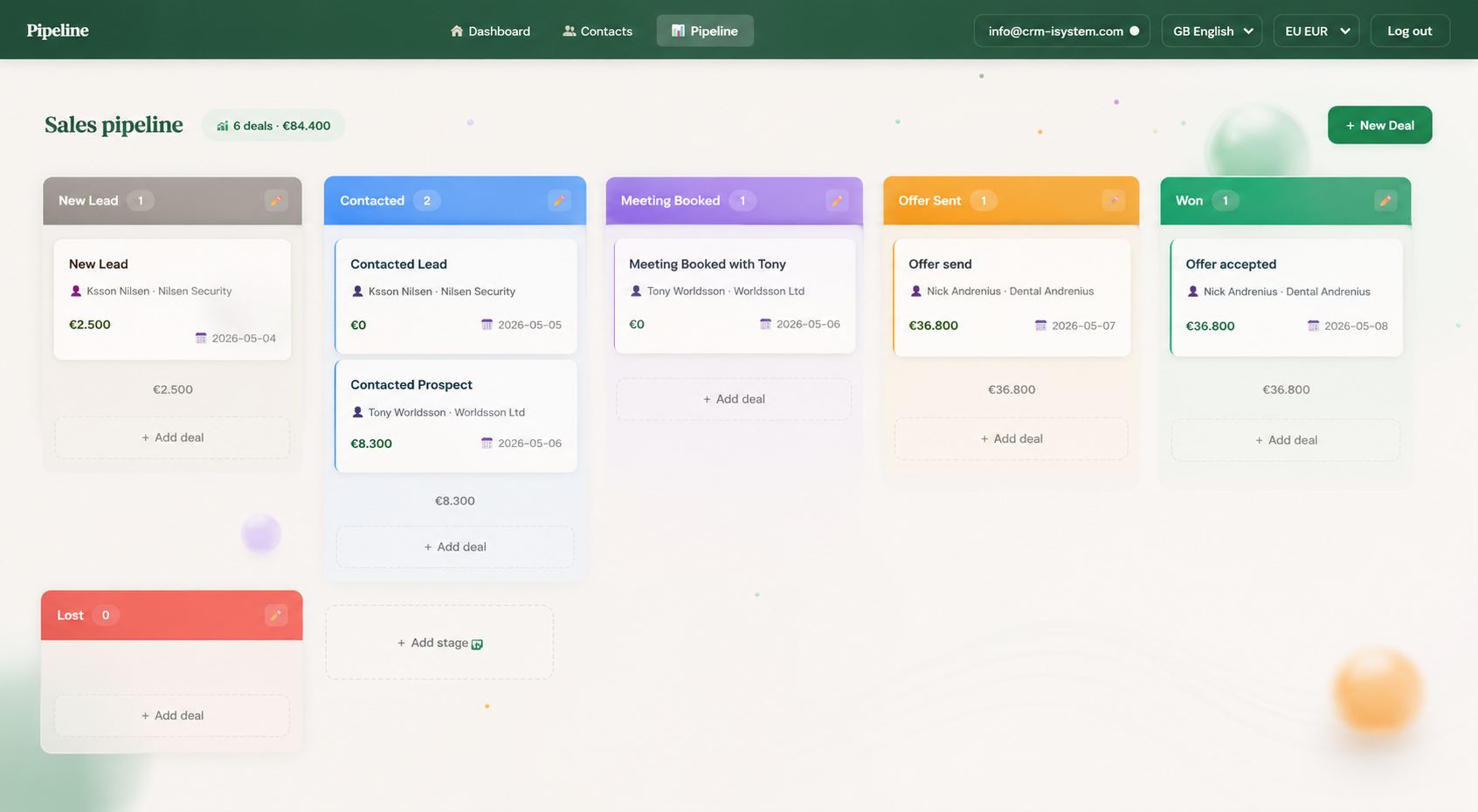1478x812 pixels.
Task: Click person icon on New Lead card
Action: (x=76, y=291)
